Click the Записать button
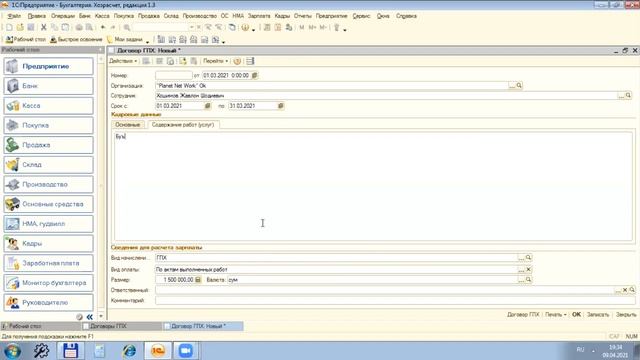 point(598,315)
